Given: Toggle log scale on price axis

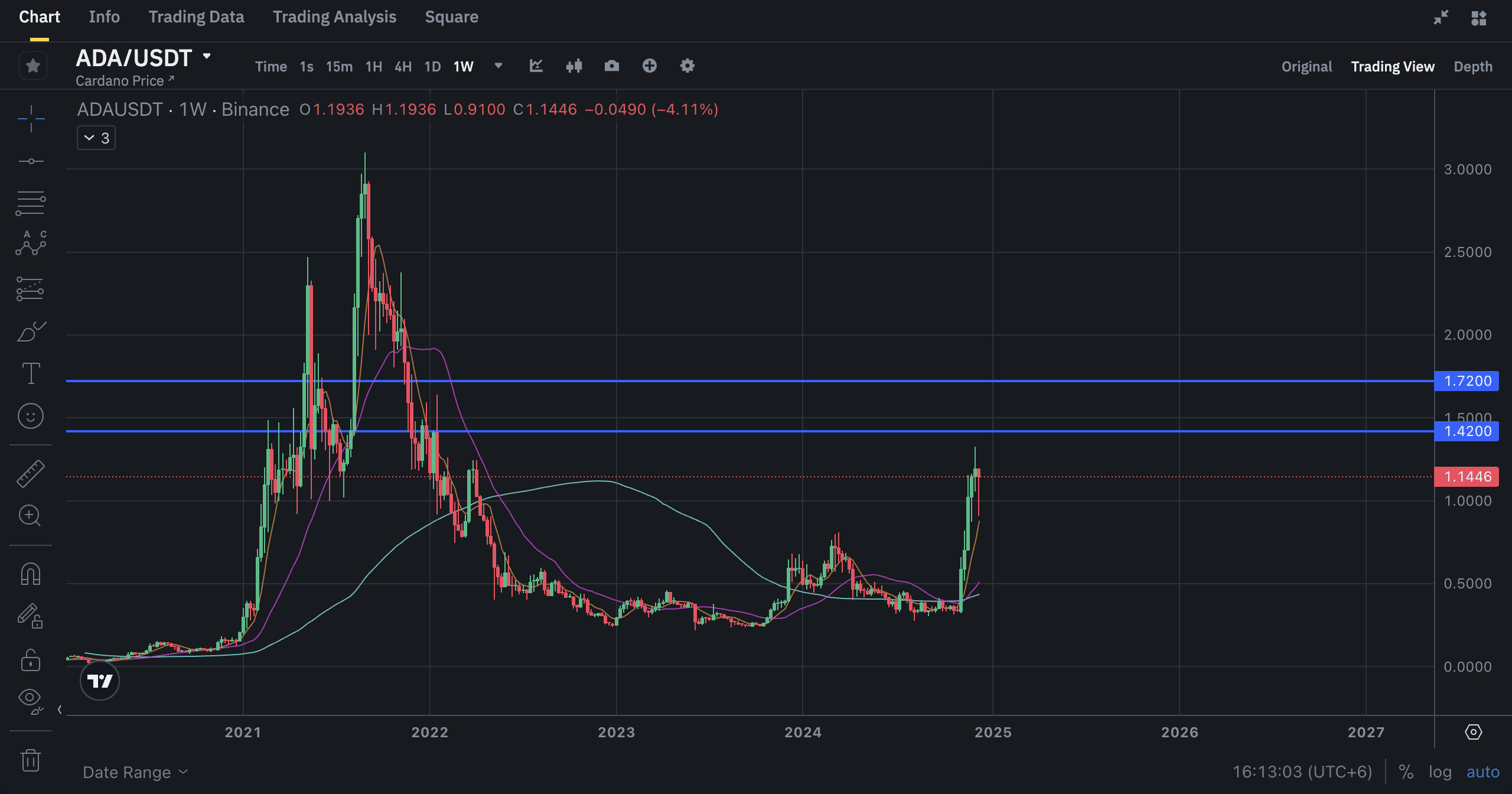Looking at the screenshot, I should coord(1440,772).
